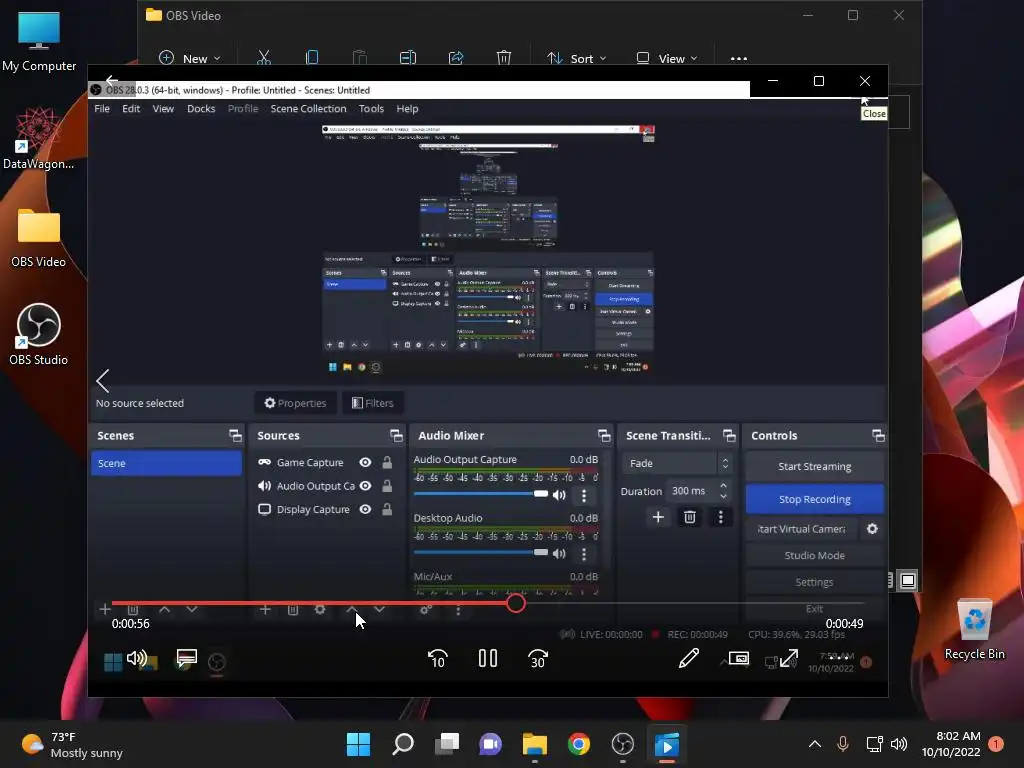The height and width of the screenshot is (768, 1024).
Task: Open the Help menu in OBS
Action: 407,108
